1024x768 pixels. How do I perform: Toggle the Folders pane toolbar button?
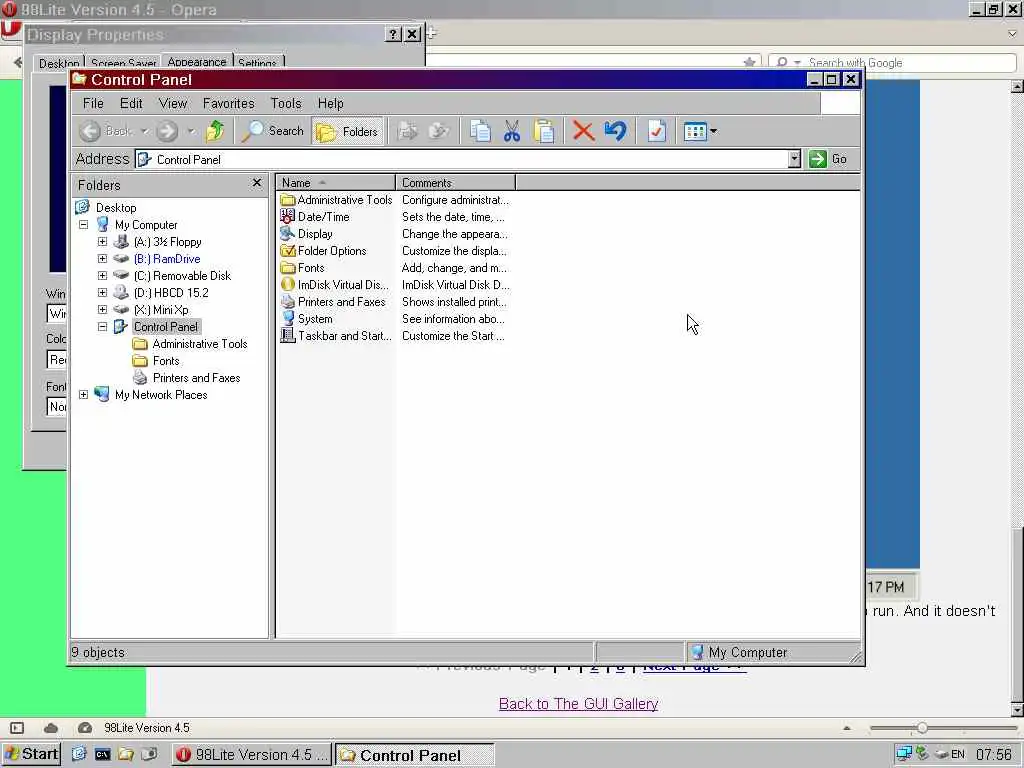347,131
